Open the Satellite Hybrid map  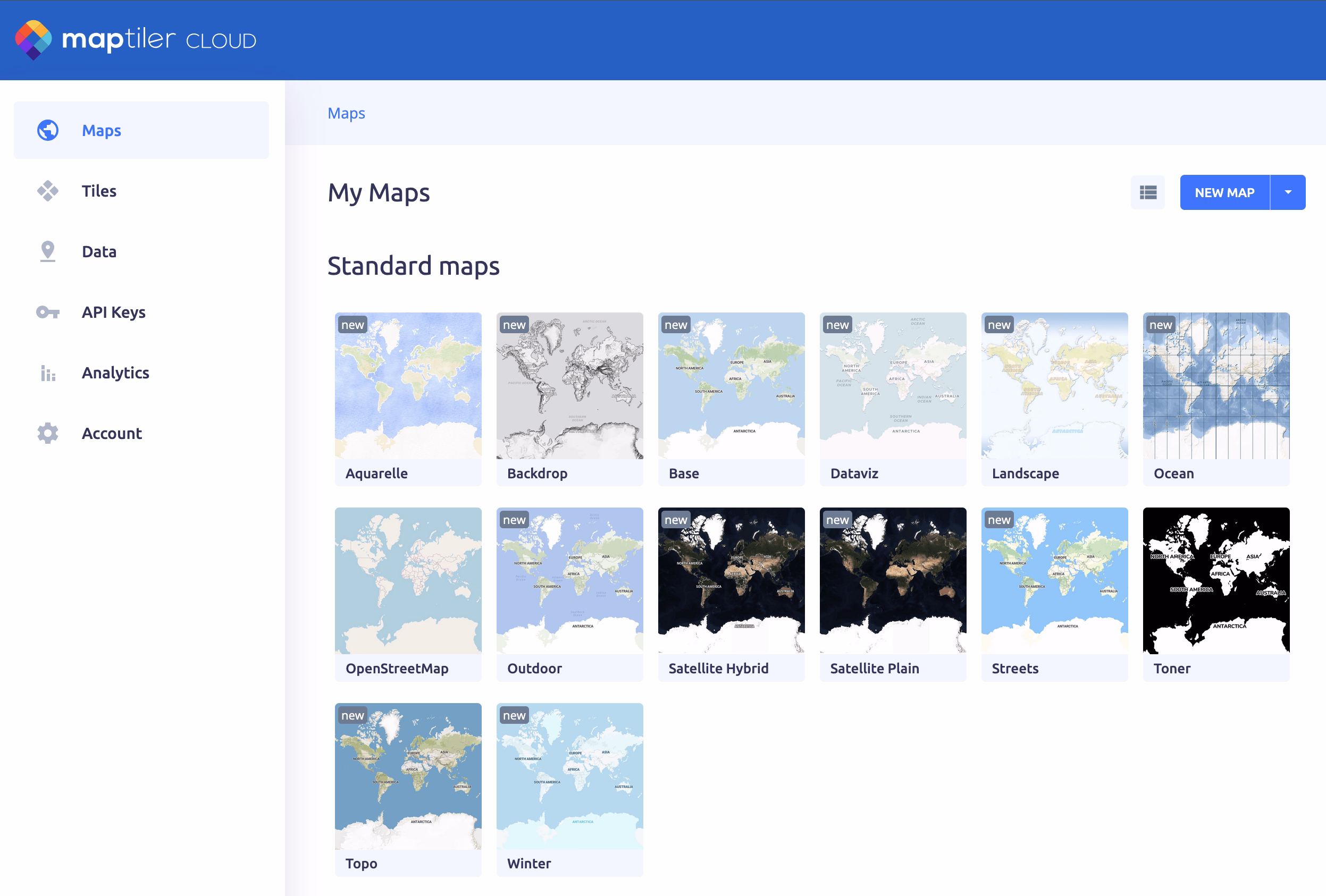(x=731, y=582)
